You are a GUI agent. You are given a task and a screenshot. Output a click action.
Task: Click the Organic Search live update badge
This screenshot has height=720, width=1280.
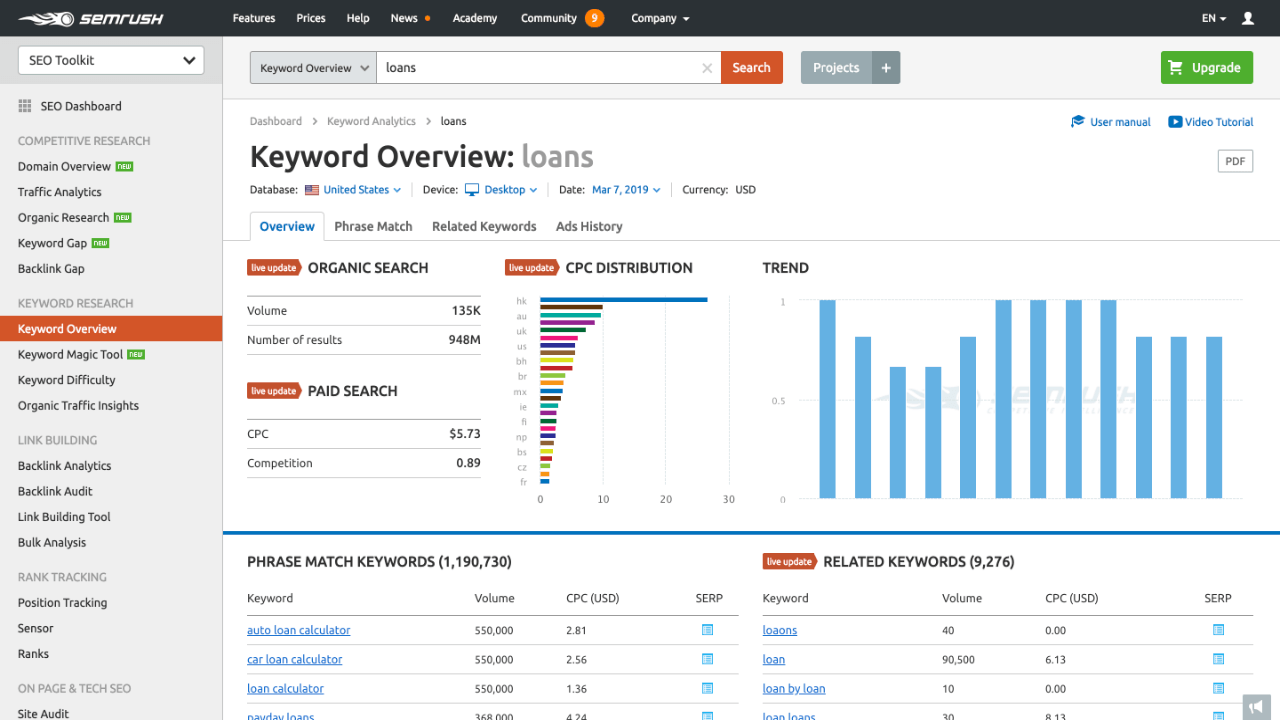(x=274, y=268)
